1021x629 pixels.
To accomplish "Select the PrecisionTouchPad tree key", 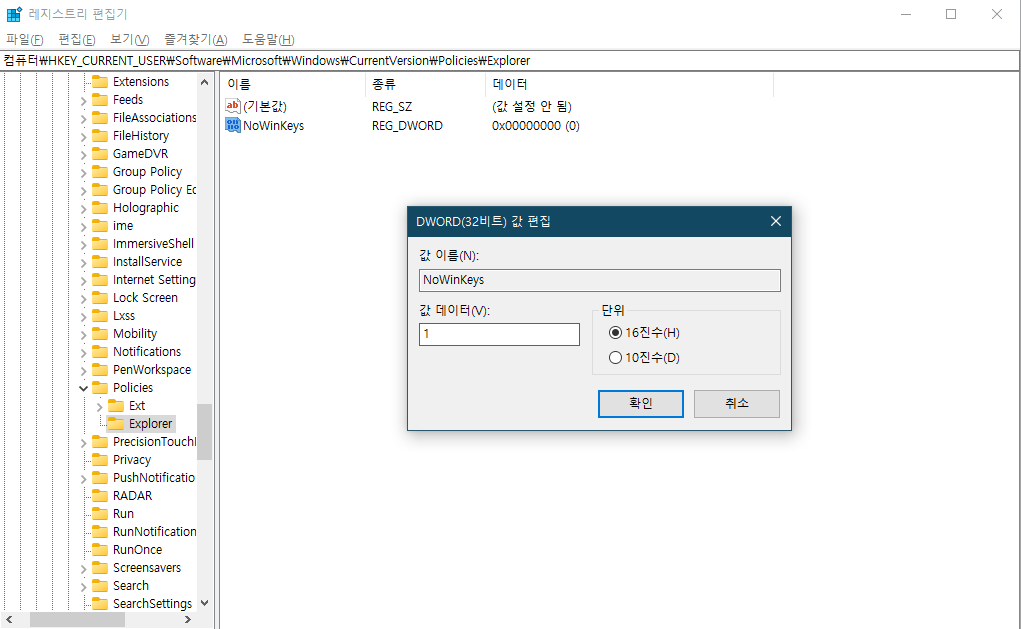I will point(154,441).
